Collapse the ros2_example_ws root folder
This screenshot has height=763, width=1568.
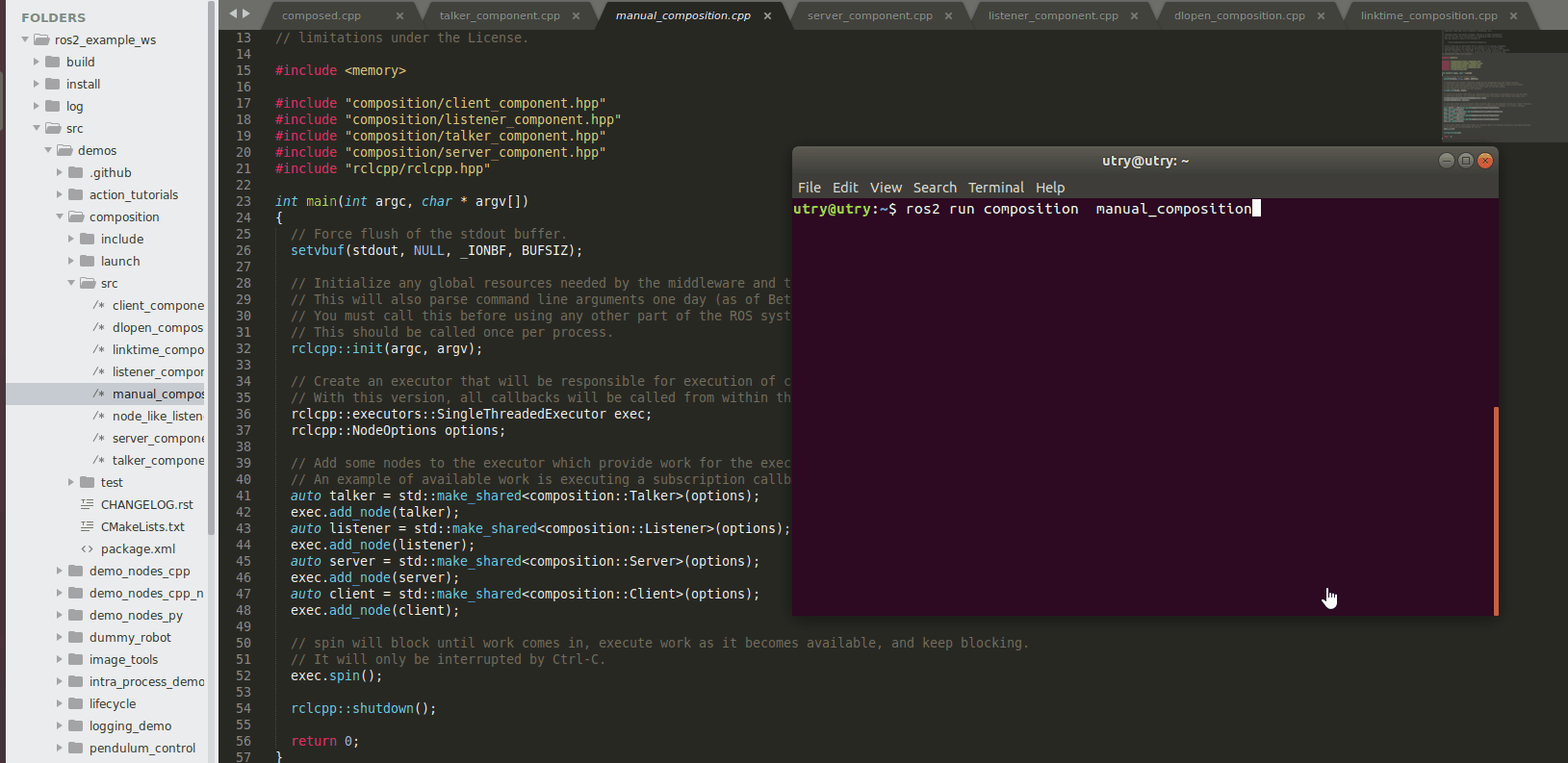point(25,39)
